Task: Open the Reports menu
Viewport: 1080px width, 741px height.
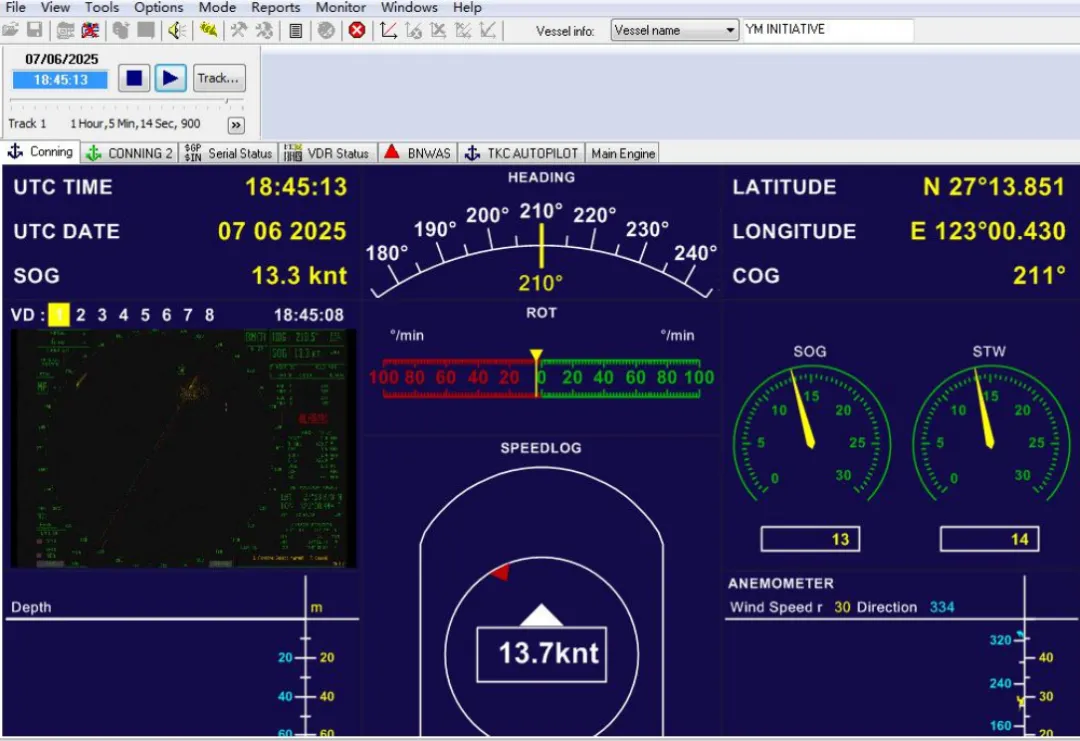Action: (x=276, y=8)
